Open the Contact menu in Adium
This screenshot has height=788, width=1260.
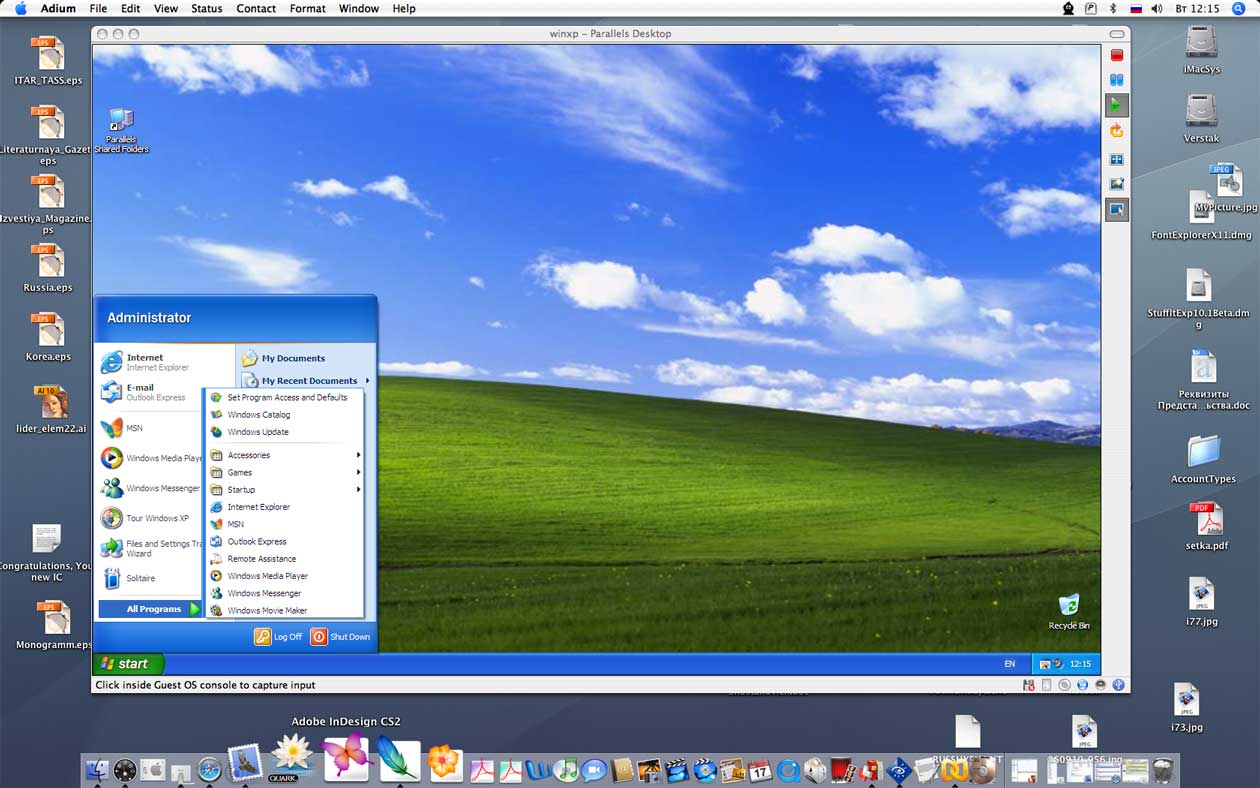point(256,8)
